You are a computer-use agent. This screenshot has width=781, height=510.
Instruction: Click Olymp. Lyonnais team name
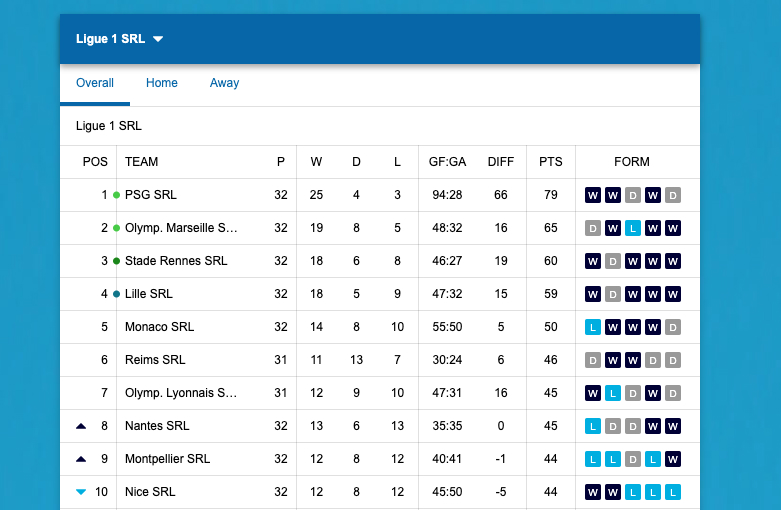coord(181,392)
